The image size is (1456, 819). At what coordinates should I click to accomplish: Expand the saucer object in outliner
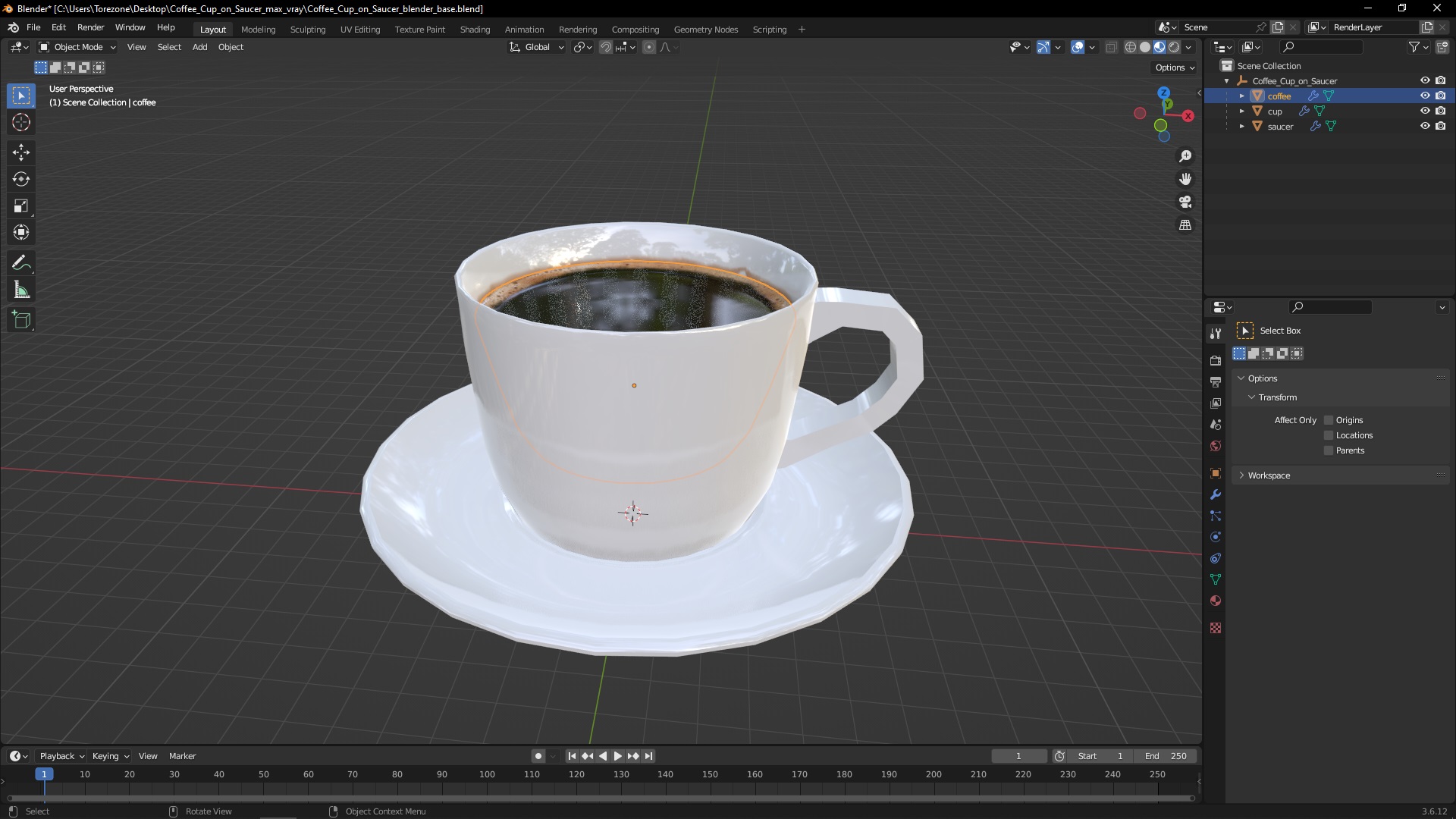(1241, 126)
